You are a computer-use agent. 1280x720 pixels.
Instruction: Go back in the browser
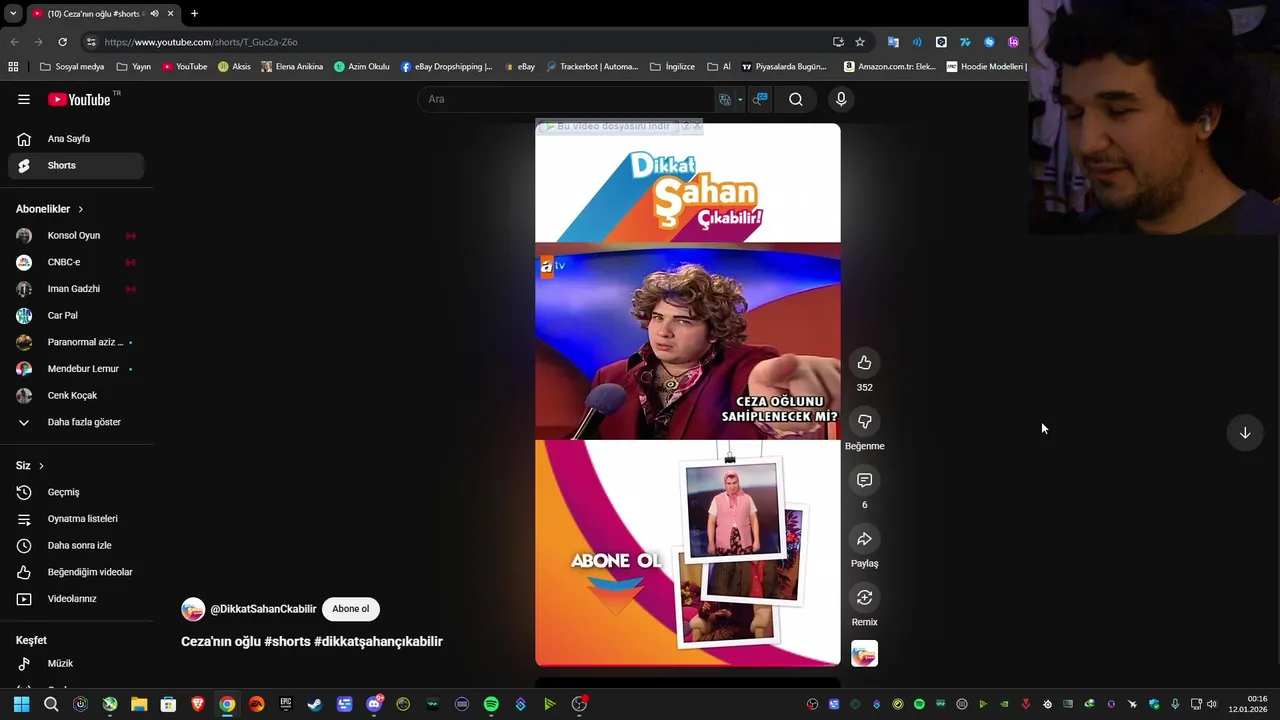(x=14, y=42)
